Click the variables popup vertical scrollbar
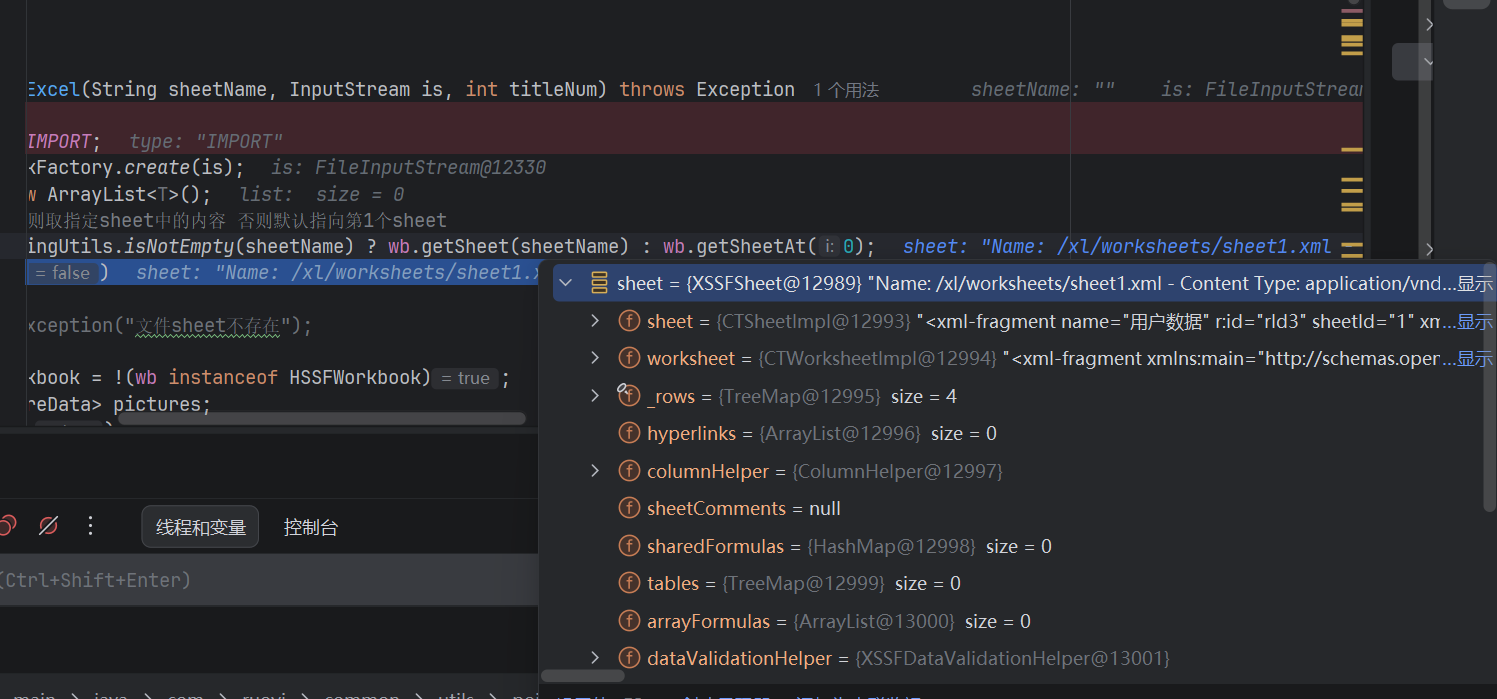1497x699 pixels. pos(1489,389)
